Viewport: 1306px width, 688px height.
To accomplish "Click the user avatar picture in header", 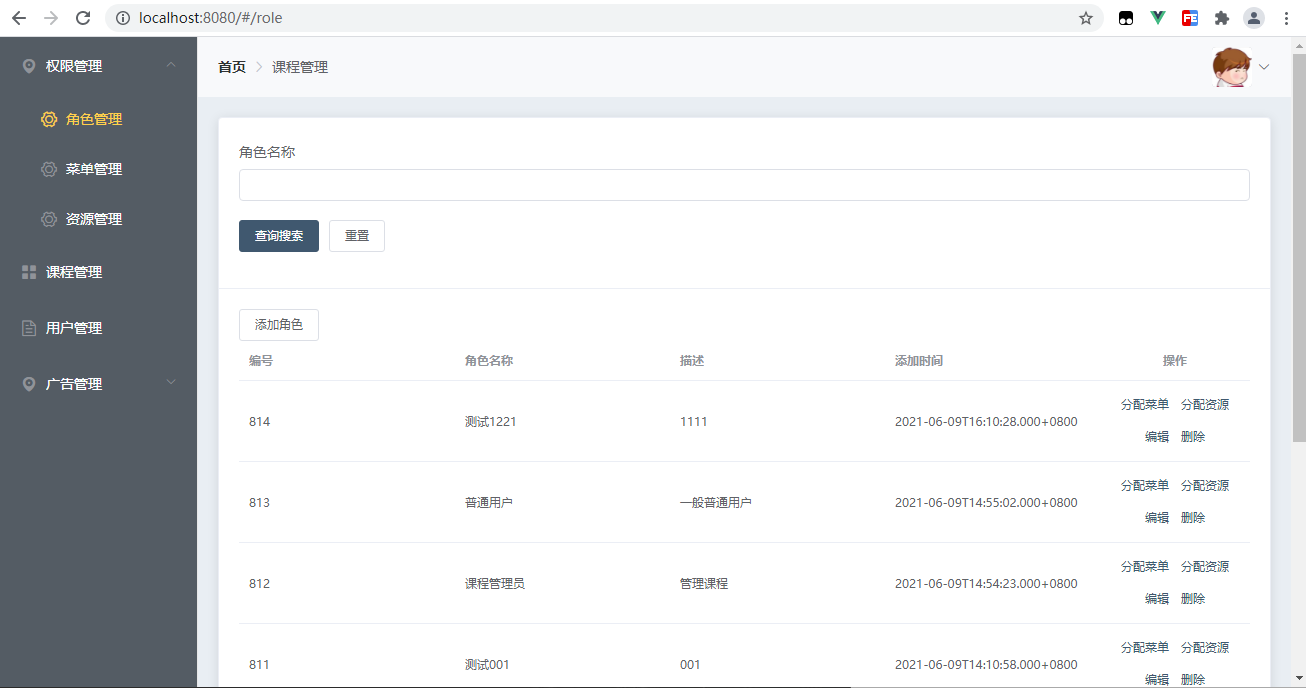I will pos(1232,67).
